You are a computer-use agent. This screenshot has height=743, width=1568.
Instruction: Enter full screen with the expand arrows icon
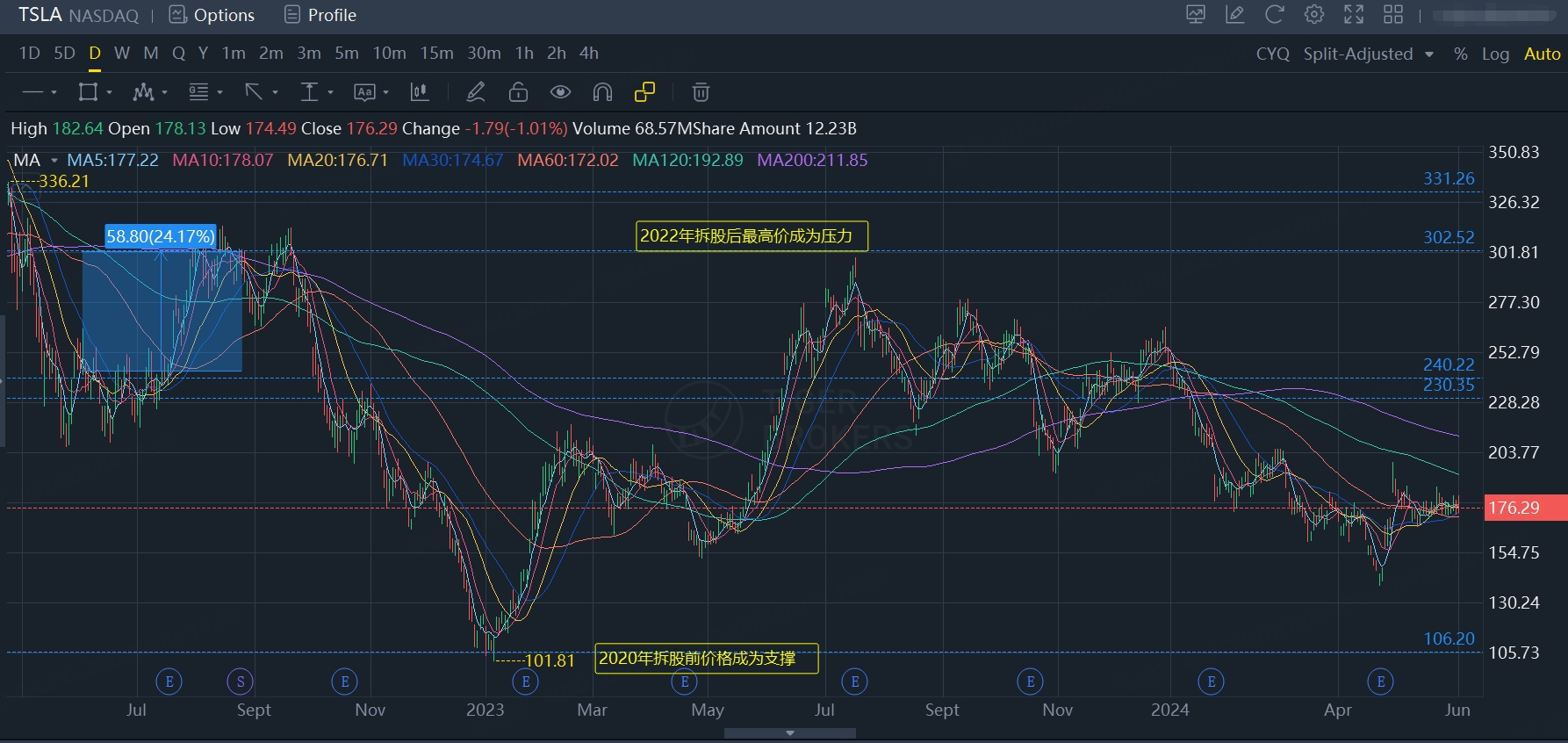(x=1354, y=15)
